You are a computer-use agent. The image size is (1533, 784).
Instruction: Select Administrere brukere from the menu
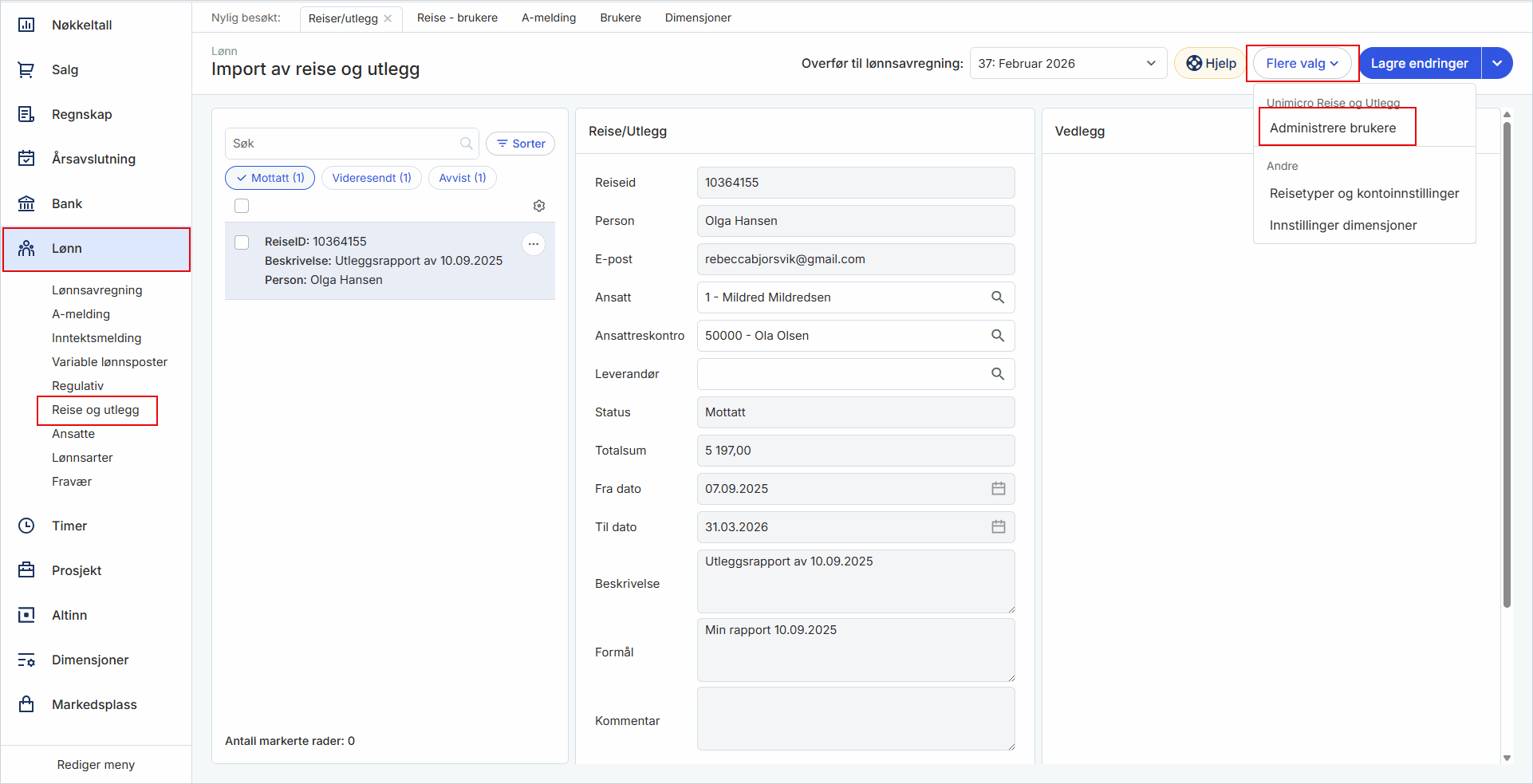click(x=1332, y=128)
